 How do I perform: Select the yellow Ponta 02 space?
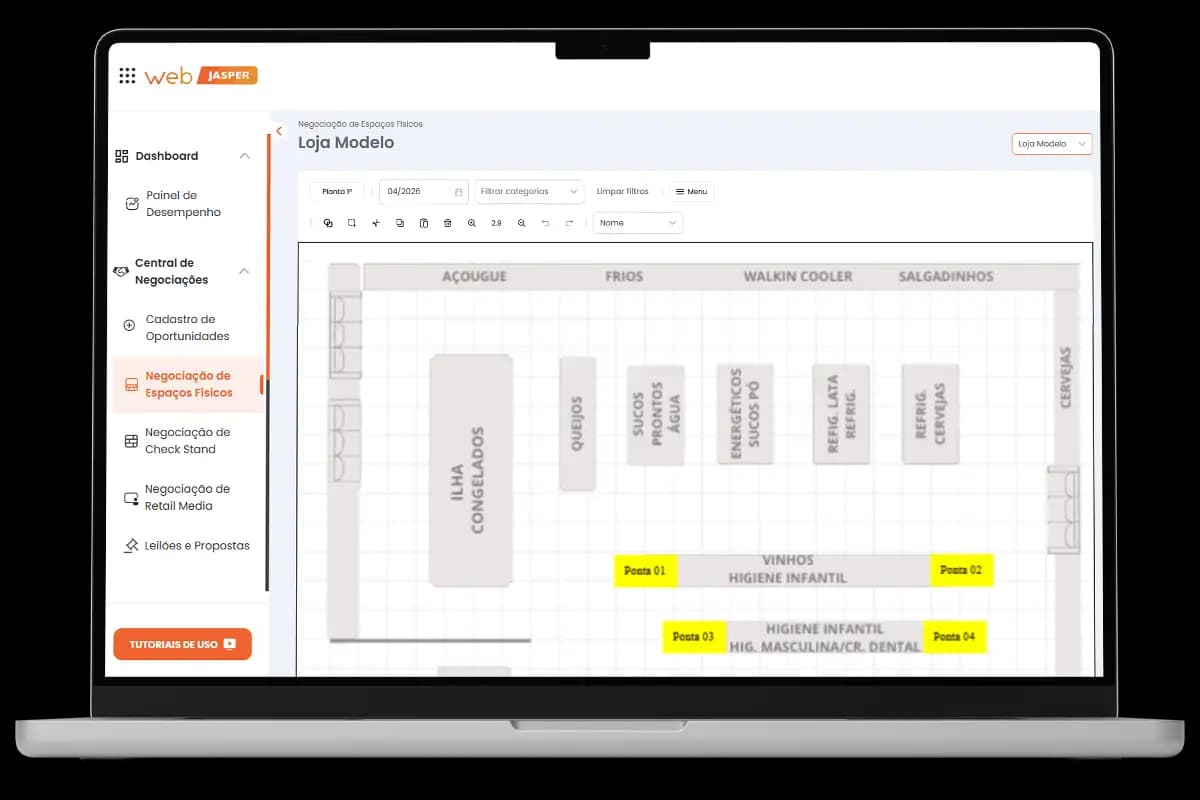tap(962, 570)
